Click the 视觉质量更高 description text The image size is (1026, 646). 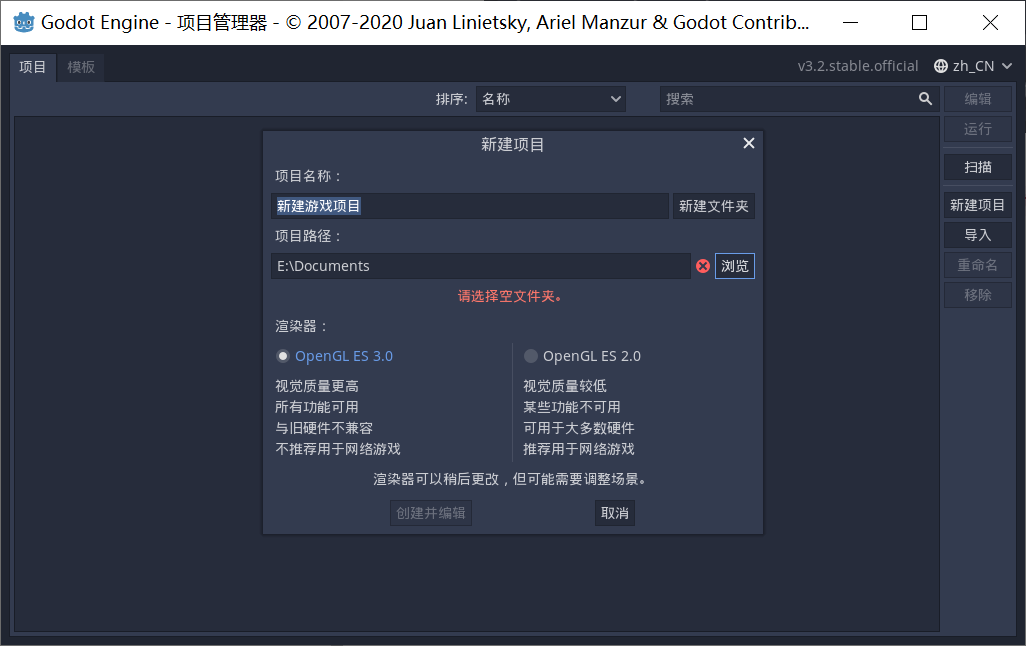pos(317,386)
